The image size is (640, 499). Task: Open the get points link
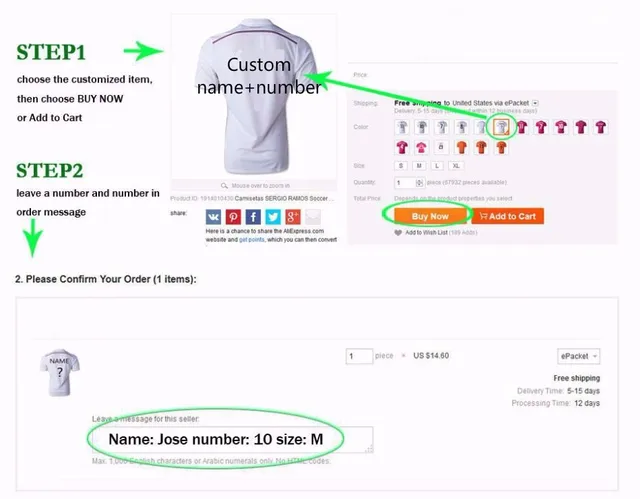pyautogui.click(x=251, y=240)
